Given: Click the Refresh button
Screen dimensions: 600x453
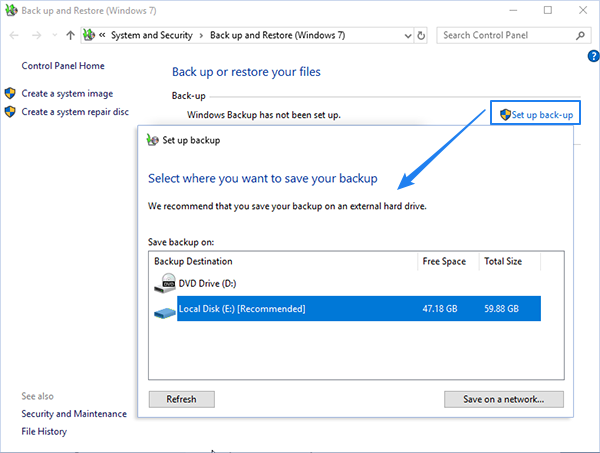Looking at the screenshot, I should coord(182,399).
